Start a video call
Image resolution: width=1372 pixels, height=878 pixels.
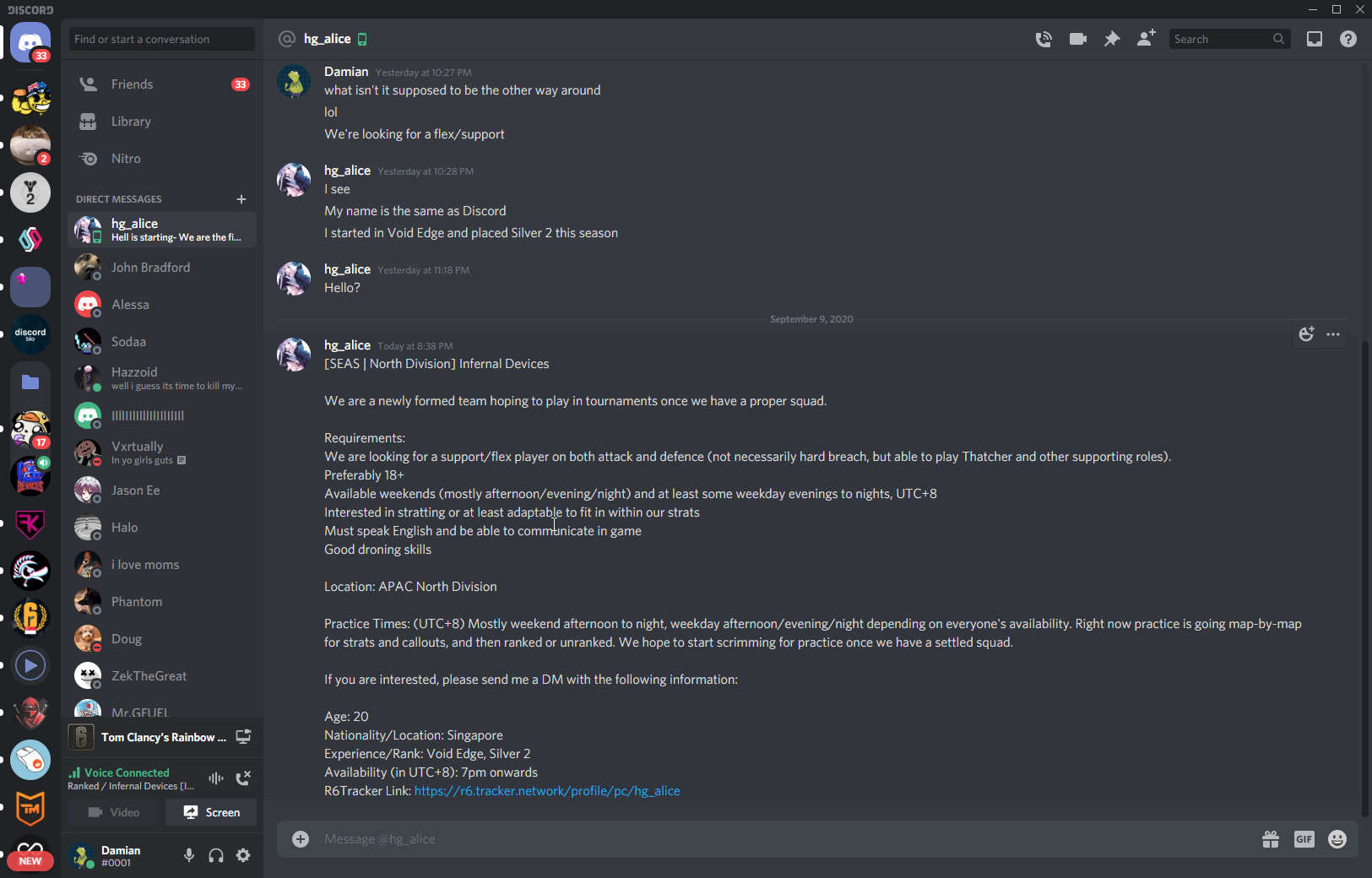pyautogui.click(x=1077, y=39)
